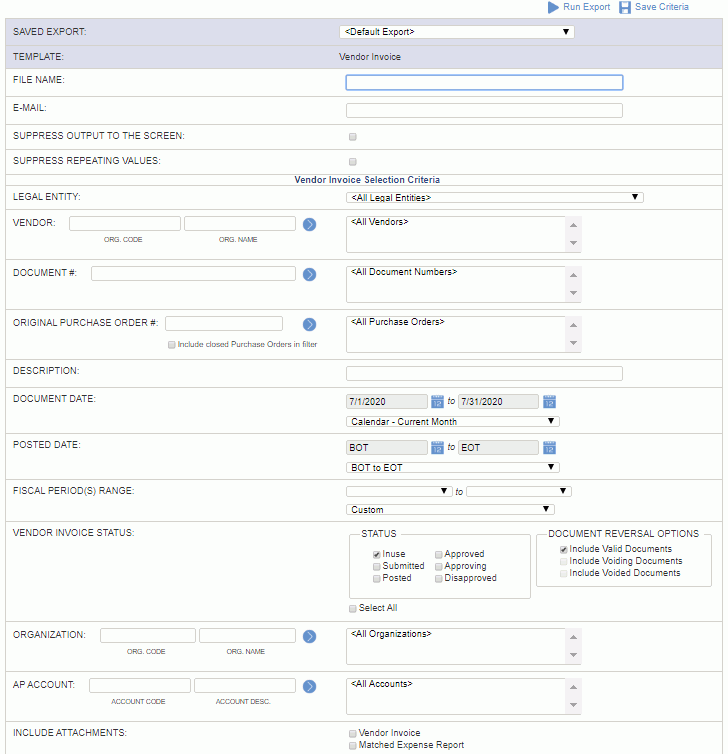Open the Saved Export dropdown

457,32
